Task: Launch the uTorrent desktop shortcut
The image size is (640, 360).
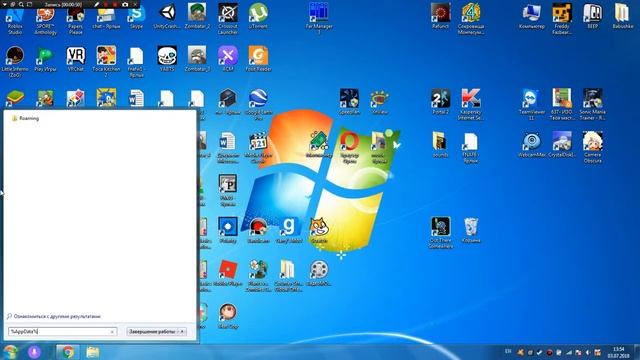Action: 258,16
